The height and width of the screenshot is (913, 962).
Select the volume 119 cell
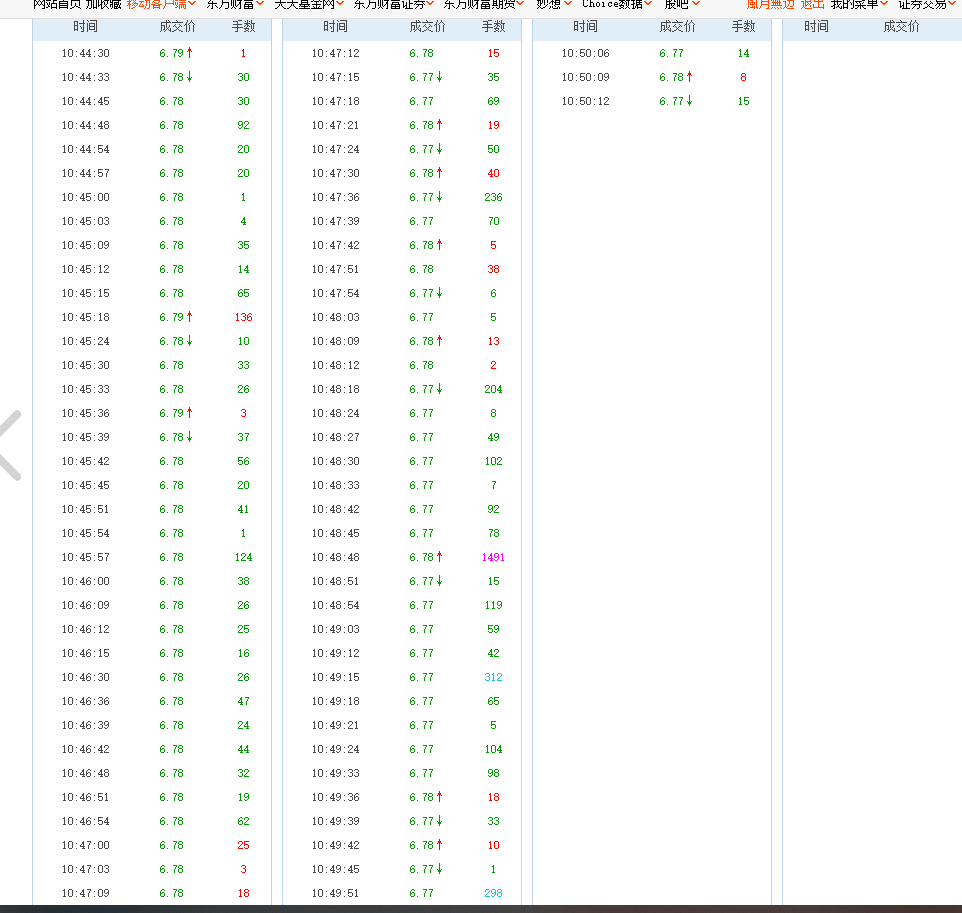pyautogui.click(x=493, y=605)
